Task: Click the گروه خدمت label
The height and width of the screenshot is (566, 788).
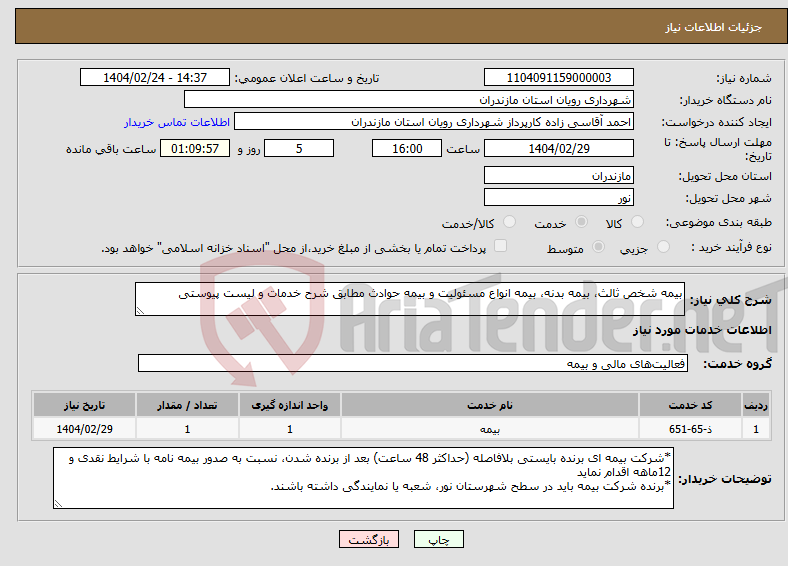Action: [737, 364]
